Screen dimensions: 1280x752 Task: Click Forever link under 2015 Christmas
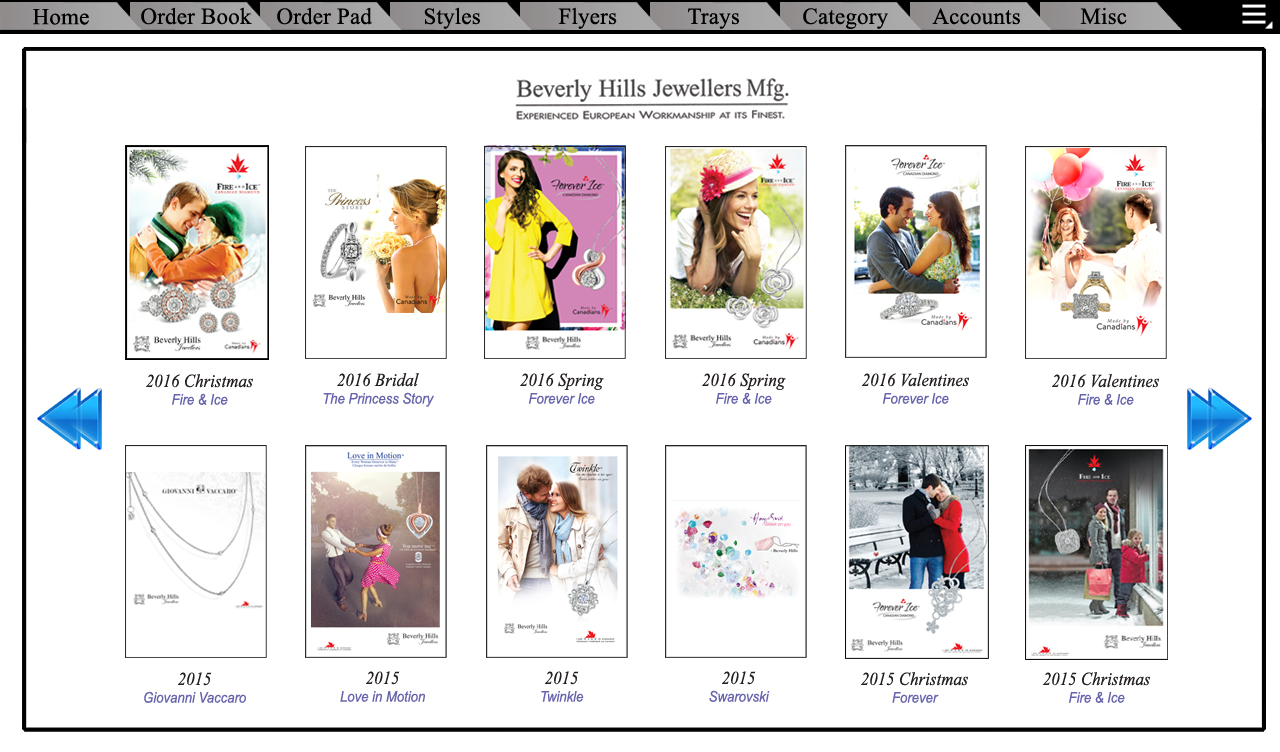point(915,698)
